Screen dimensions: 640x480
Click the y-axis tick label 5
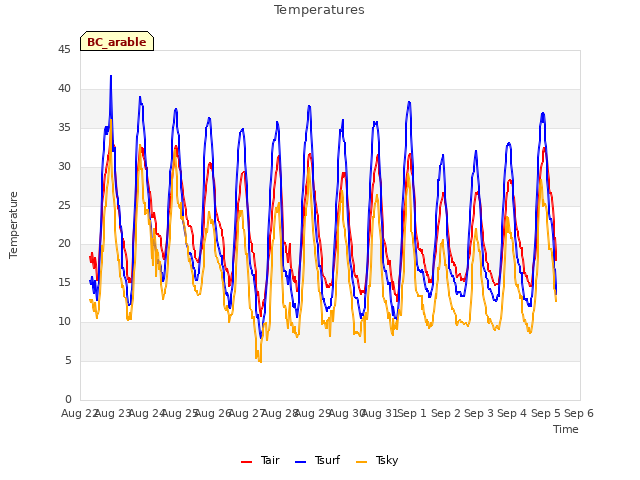68,360
